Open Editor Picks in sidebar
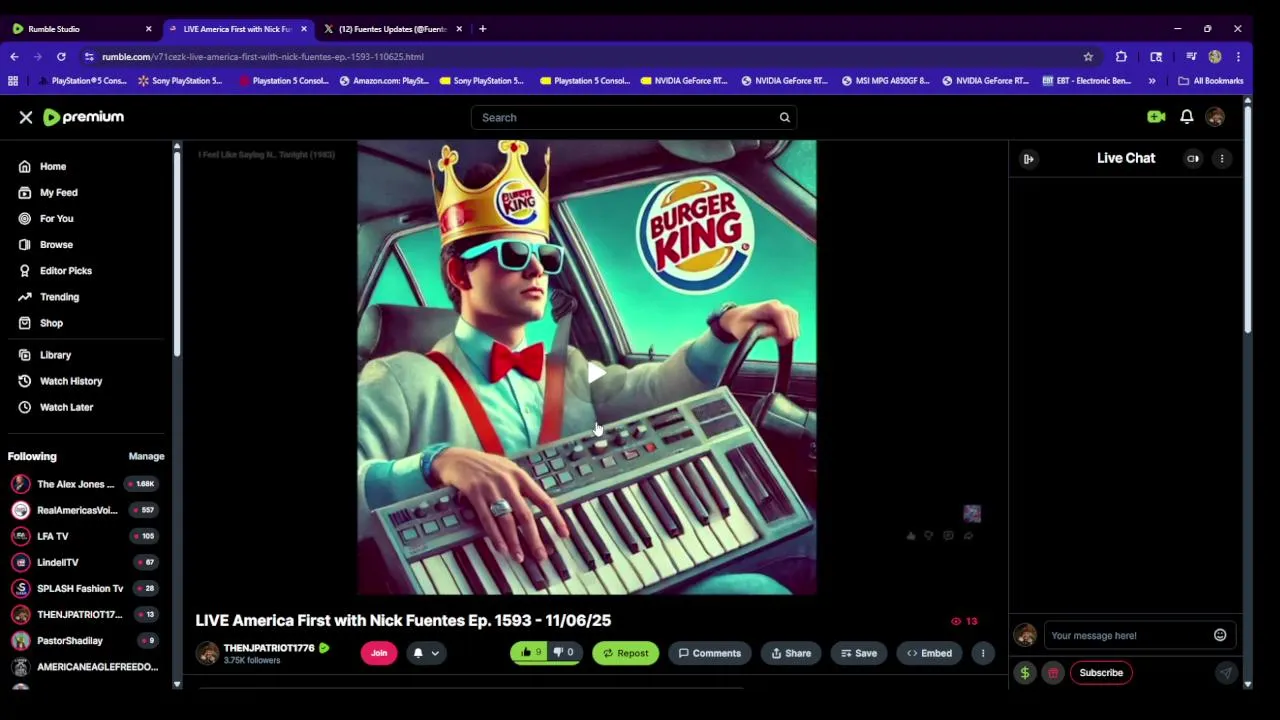Screen dimensions: 1280x720 click(x=65, y=270)
